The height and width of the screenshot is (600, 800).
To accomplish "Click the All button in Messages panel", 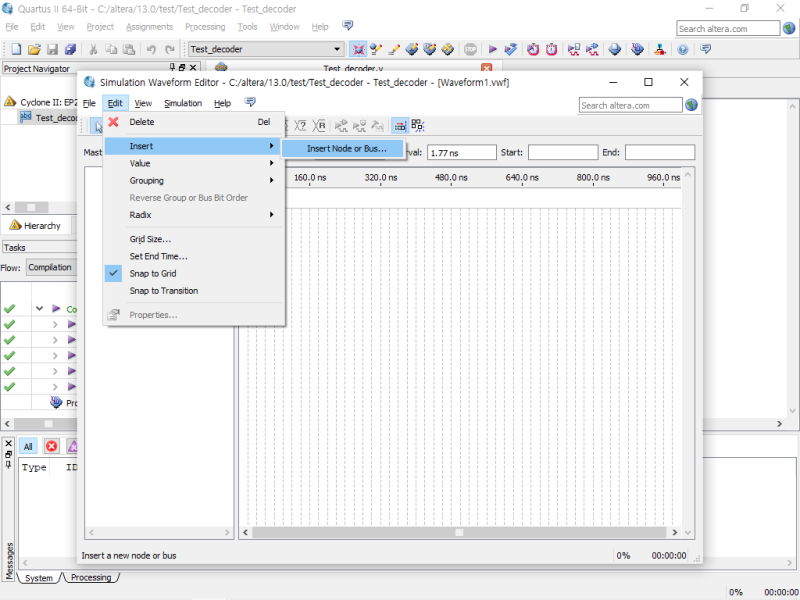I will point(29,446).
